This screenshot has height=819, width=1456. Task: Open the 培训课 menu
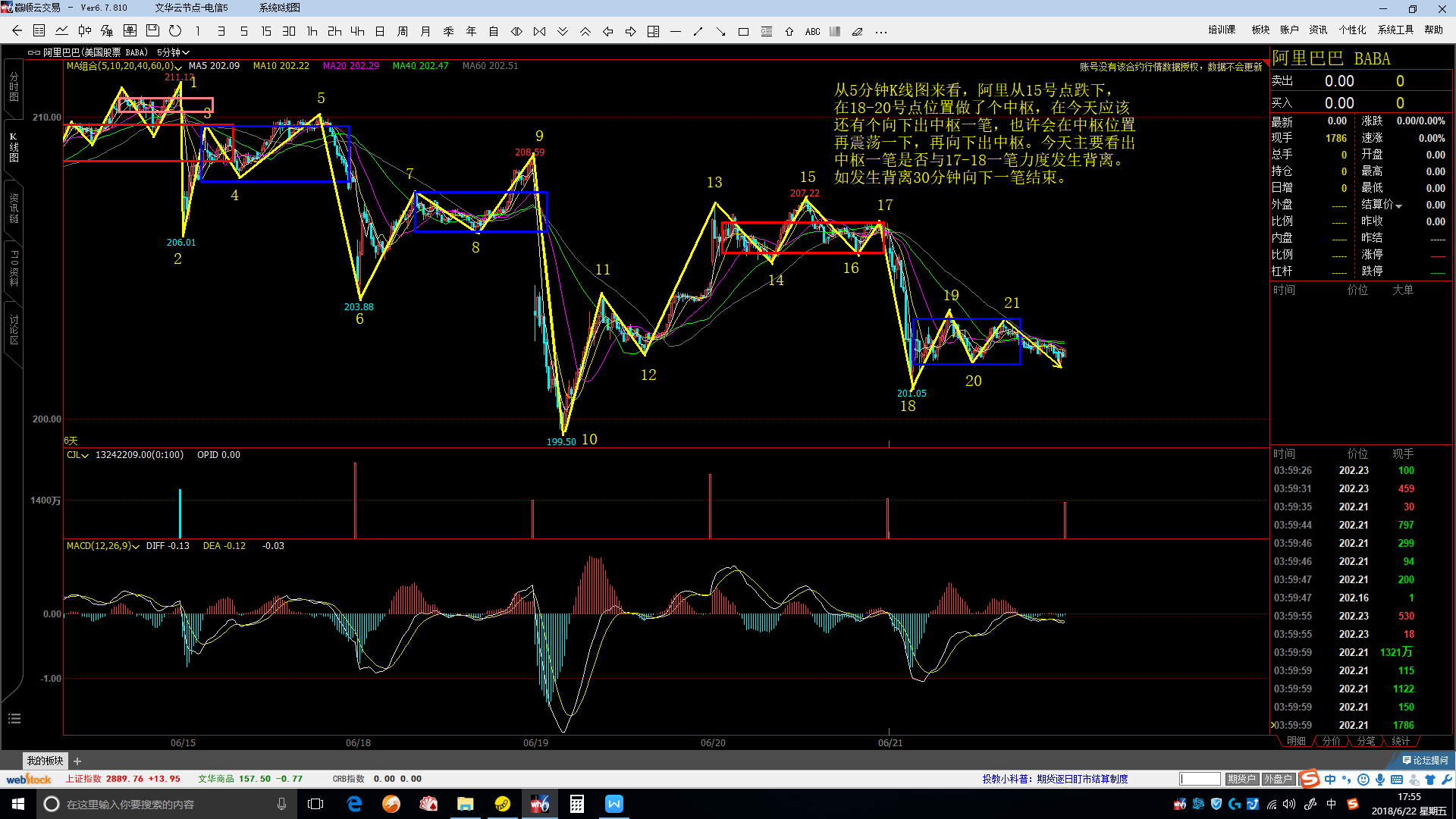coord(1222,30)
